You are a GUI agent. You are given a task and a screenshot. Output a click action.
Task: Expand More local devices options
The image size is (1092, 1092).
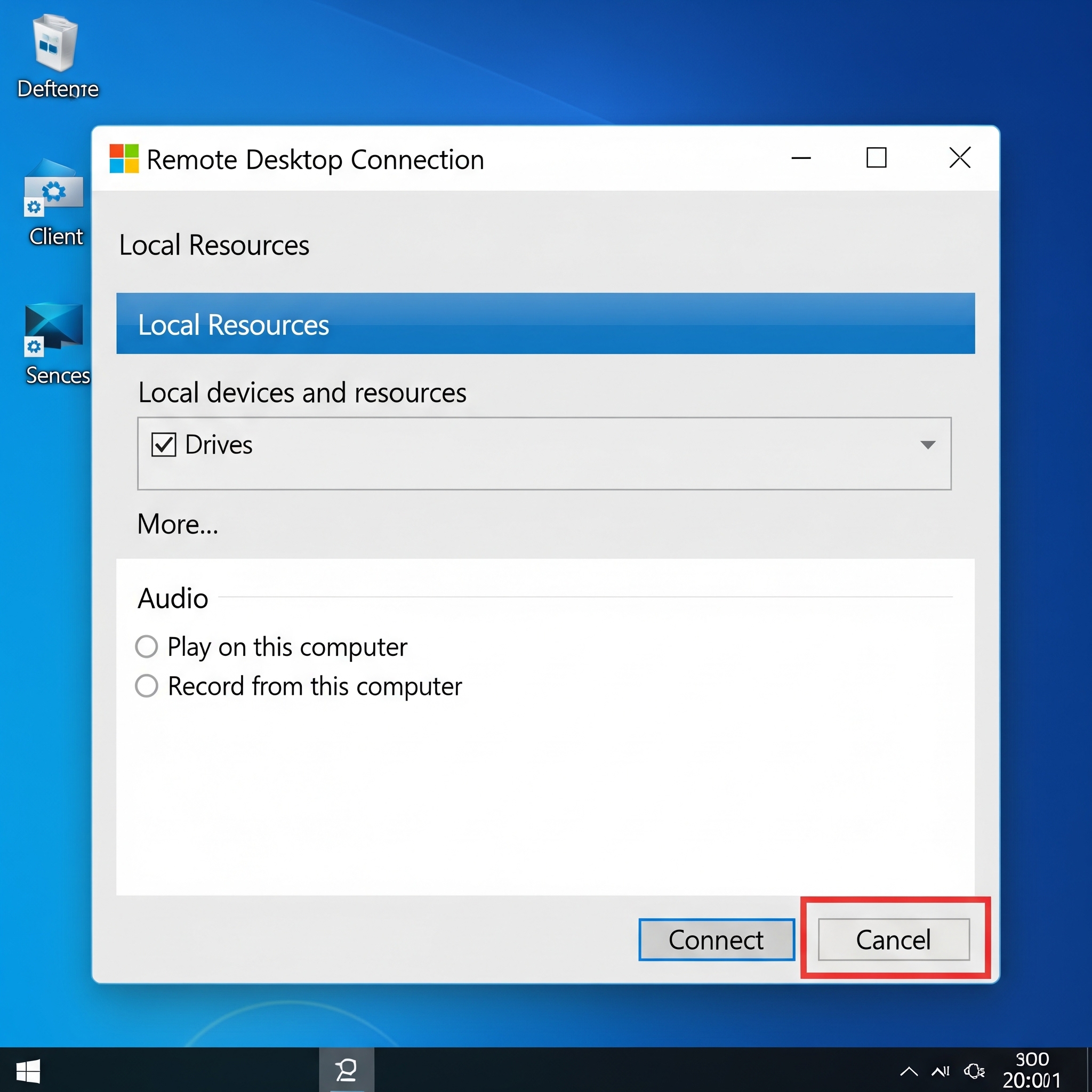pos(178,524)
